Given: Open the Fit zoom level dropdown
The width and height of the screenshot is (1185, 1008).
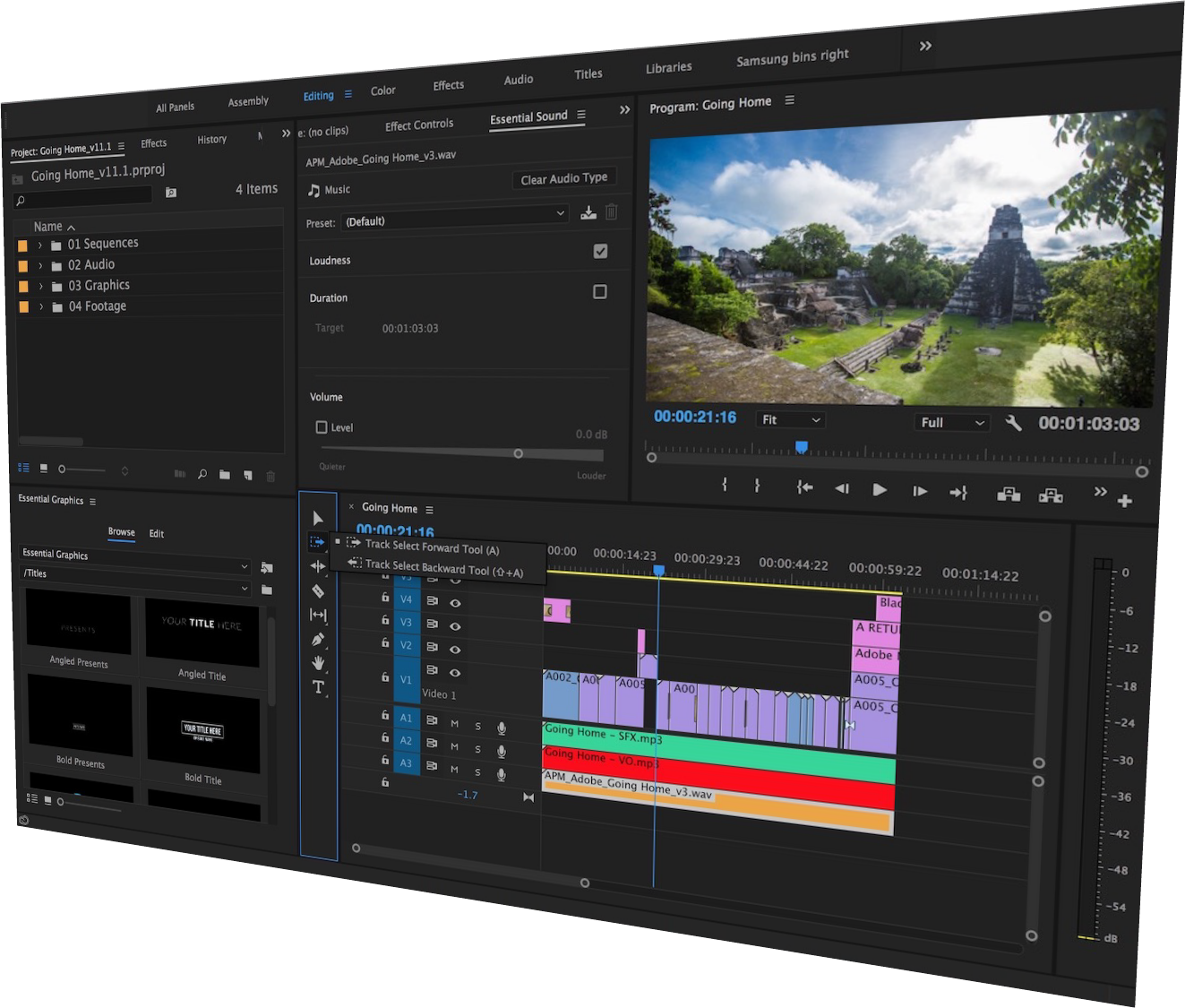Looking at the screenshot, I should [791, 419].
